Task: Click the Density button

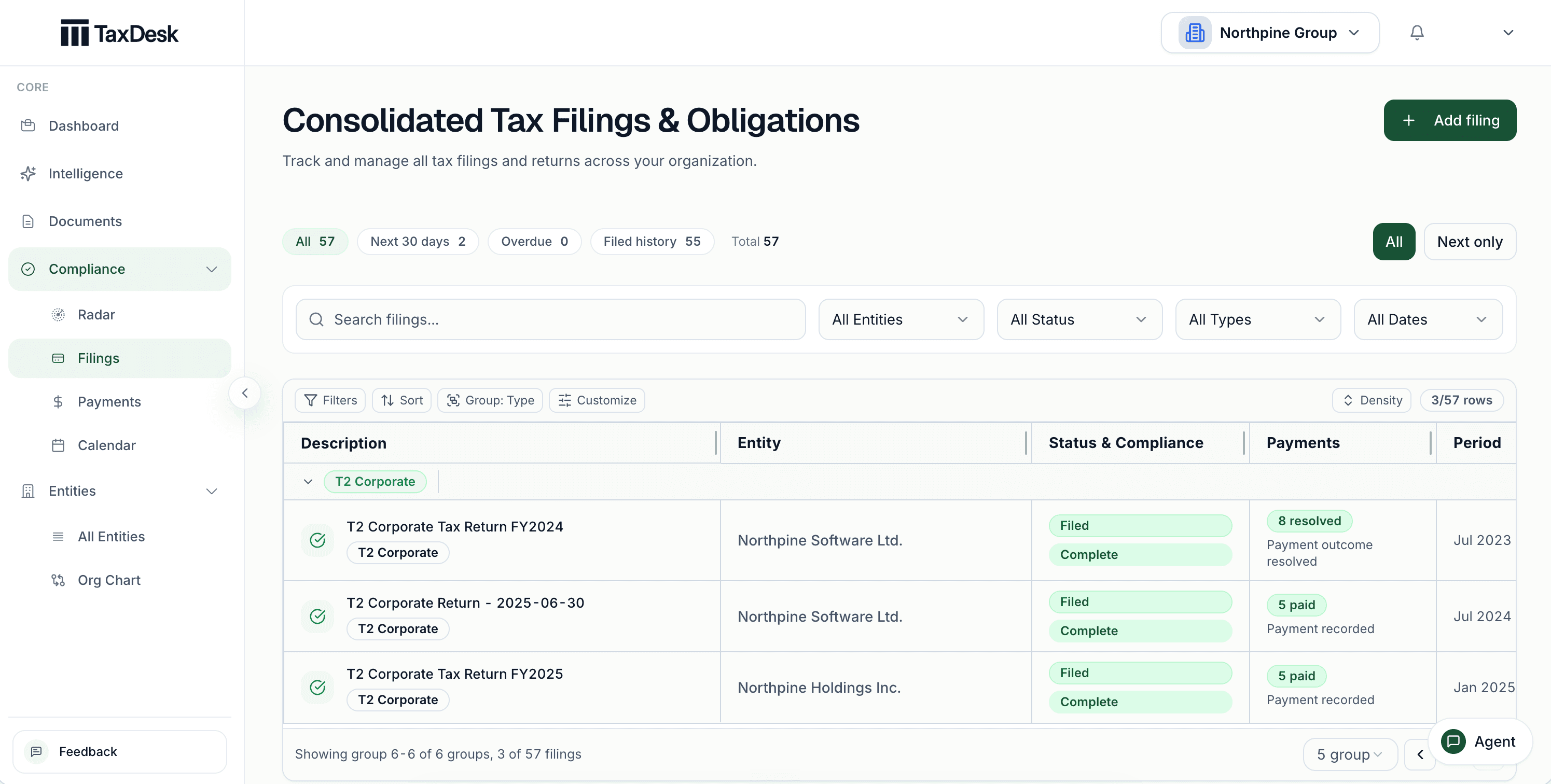Action: click(x=1372, y=400)
